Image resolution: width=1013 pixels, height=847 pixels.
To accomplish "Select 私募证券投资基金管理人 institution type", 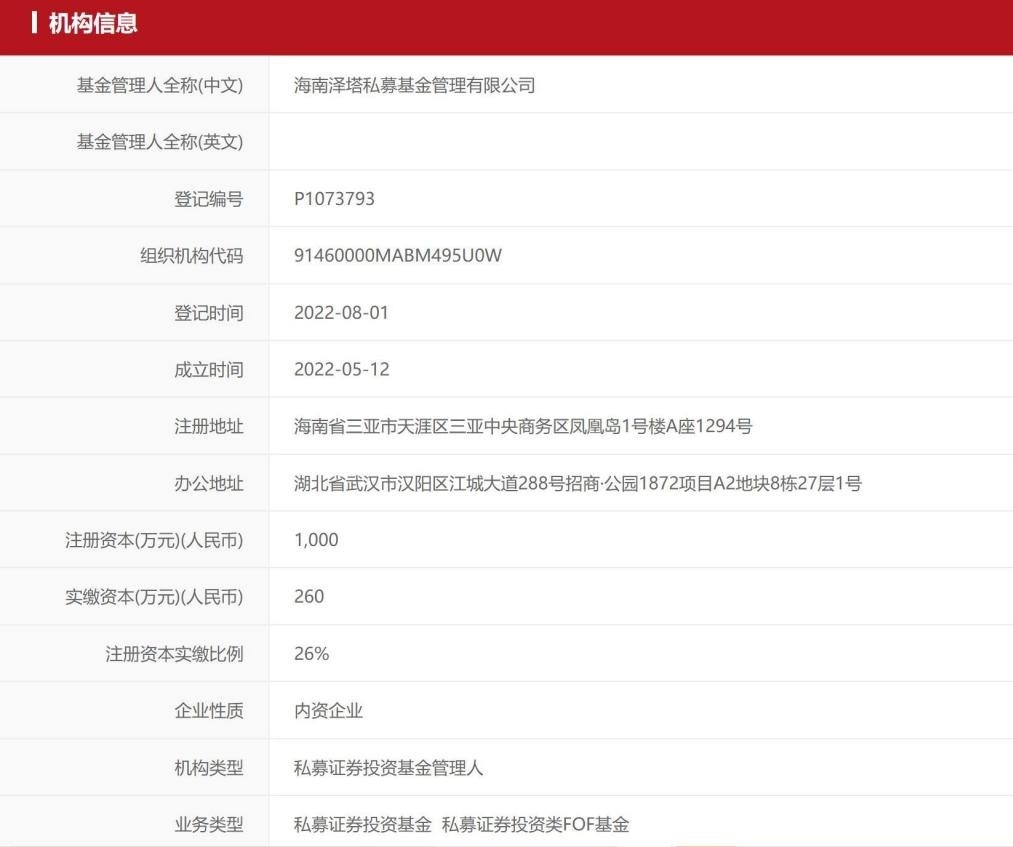I will [382, 767].
